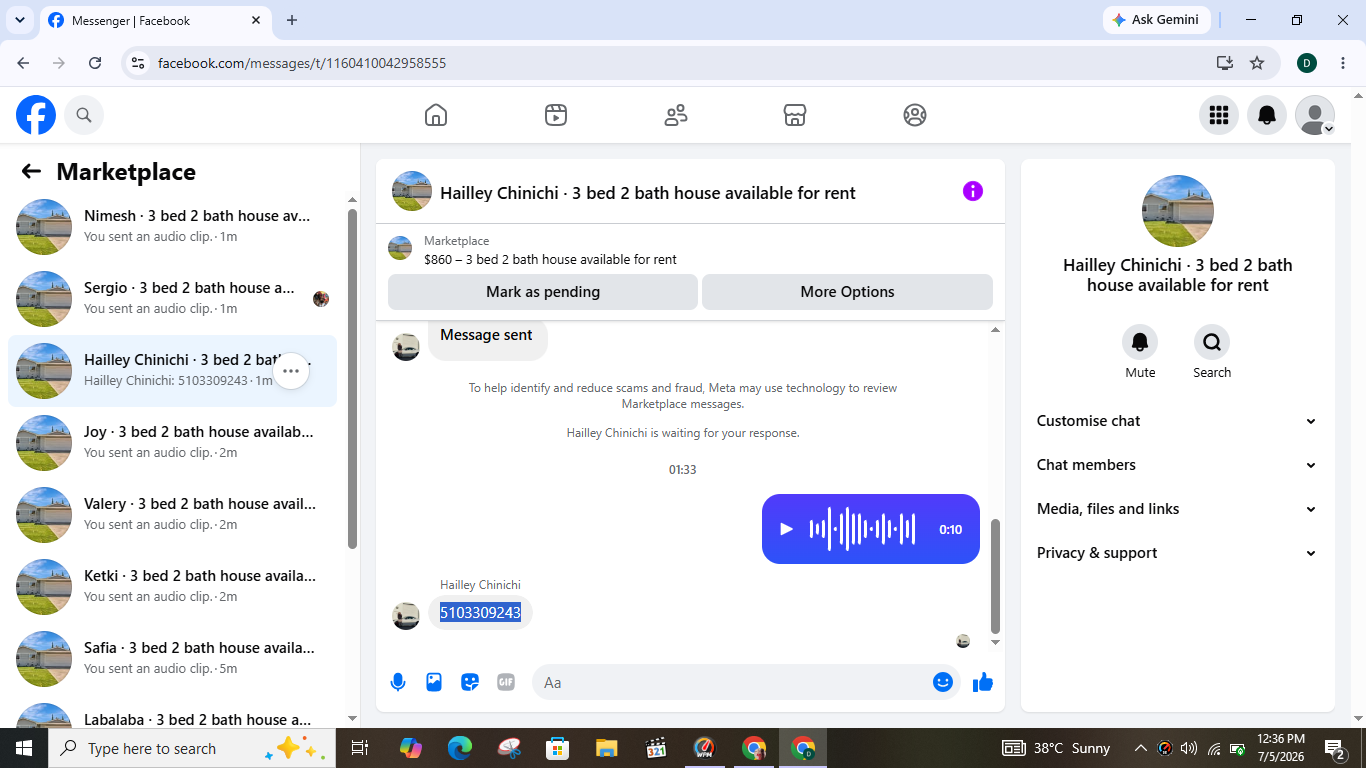
Task: Click the More Options button
Action: point(847,292)
